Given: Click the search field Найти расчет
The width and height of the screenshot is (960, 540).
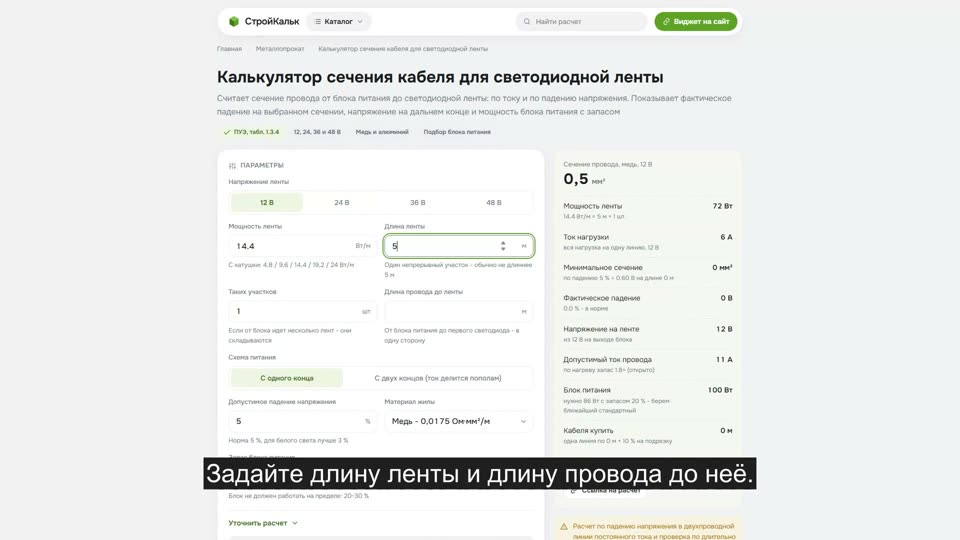Looking at the screenshot, I should coord(581,21).
